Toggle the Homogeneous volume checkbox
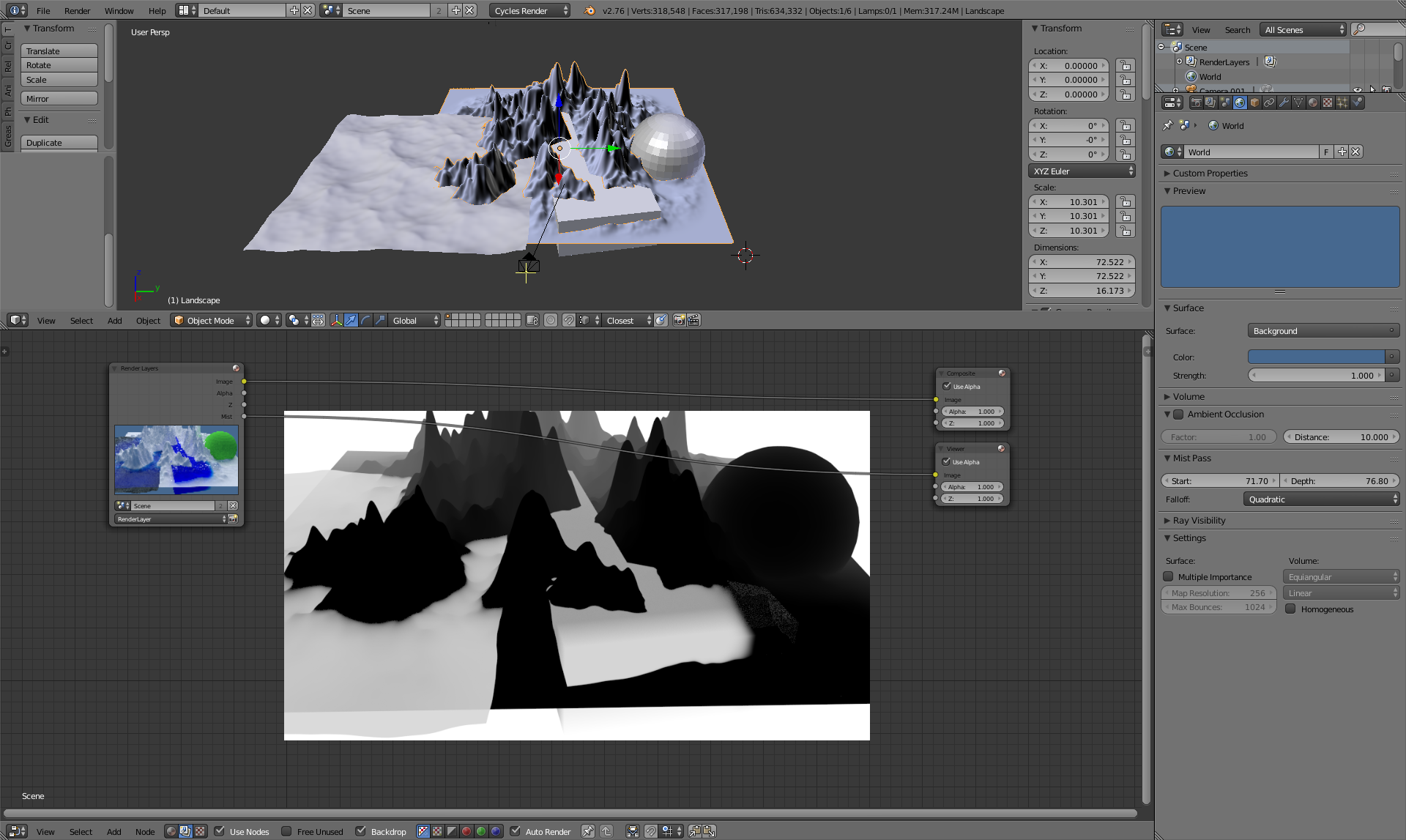The width and height of the screenshot is (1406, 840). tap(1291, 609)
